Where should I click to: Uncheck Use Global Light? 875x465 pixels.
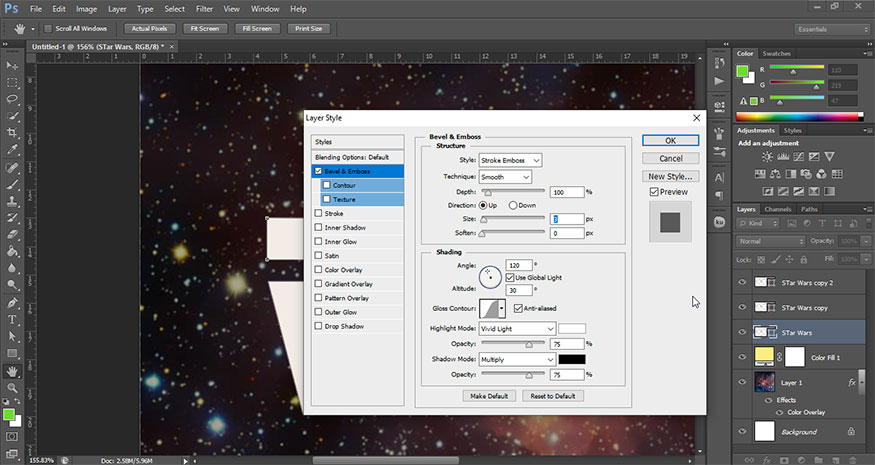click(509, 277)
